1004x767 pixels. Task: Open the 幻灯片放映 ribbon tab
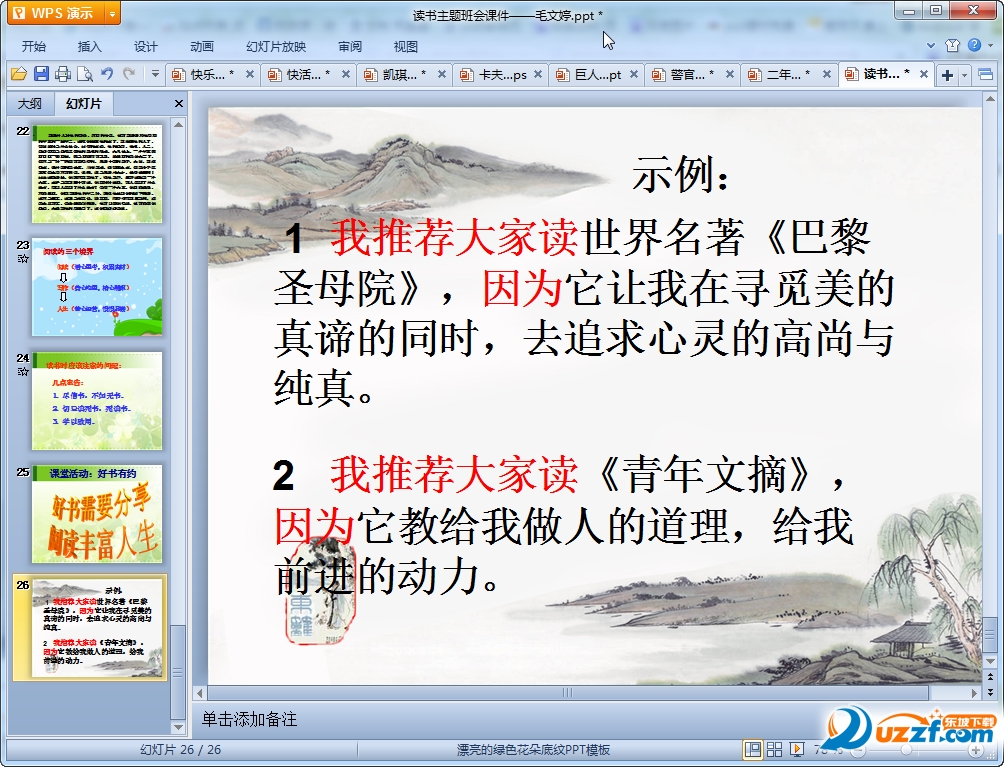276,47
